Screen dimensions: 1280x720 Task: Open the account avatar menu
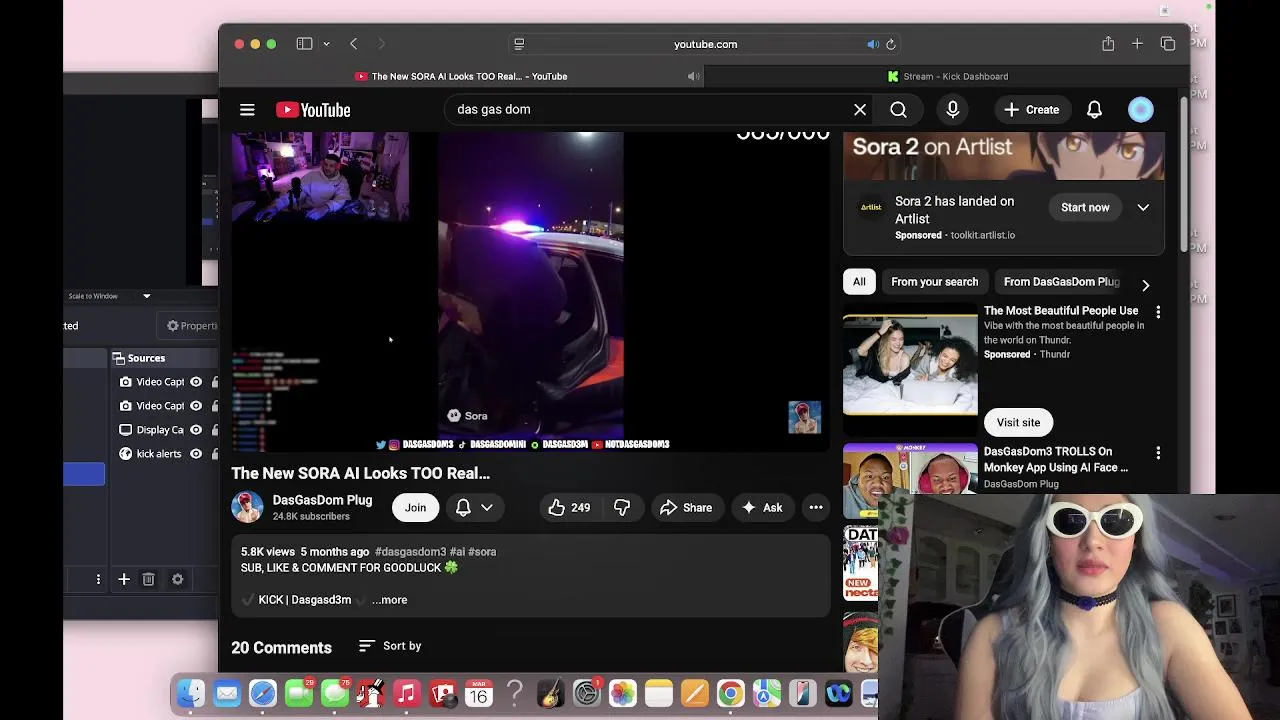point(1140,110)
